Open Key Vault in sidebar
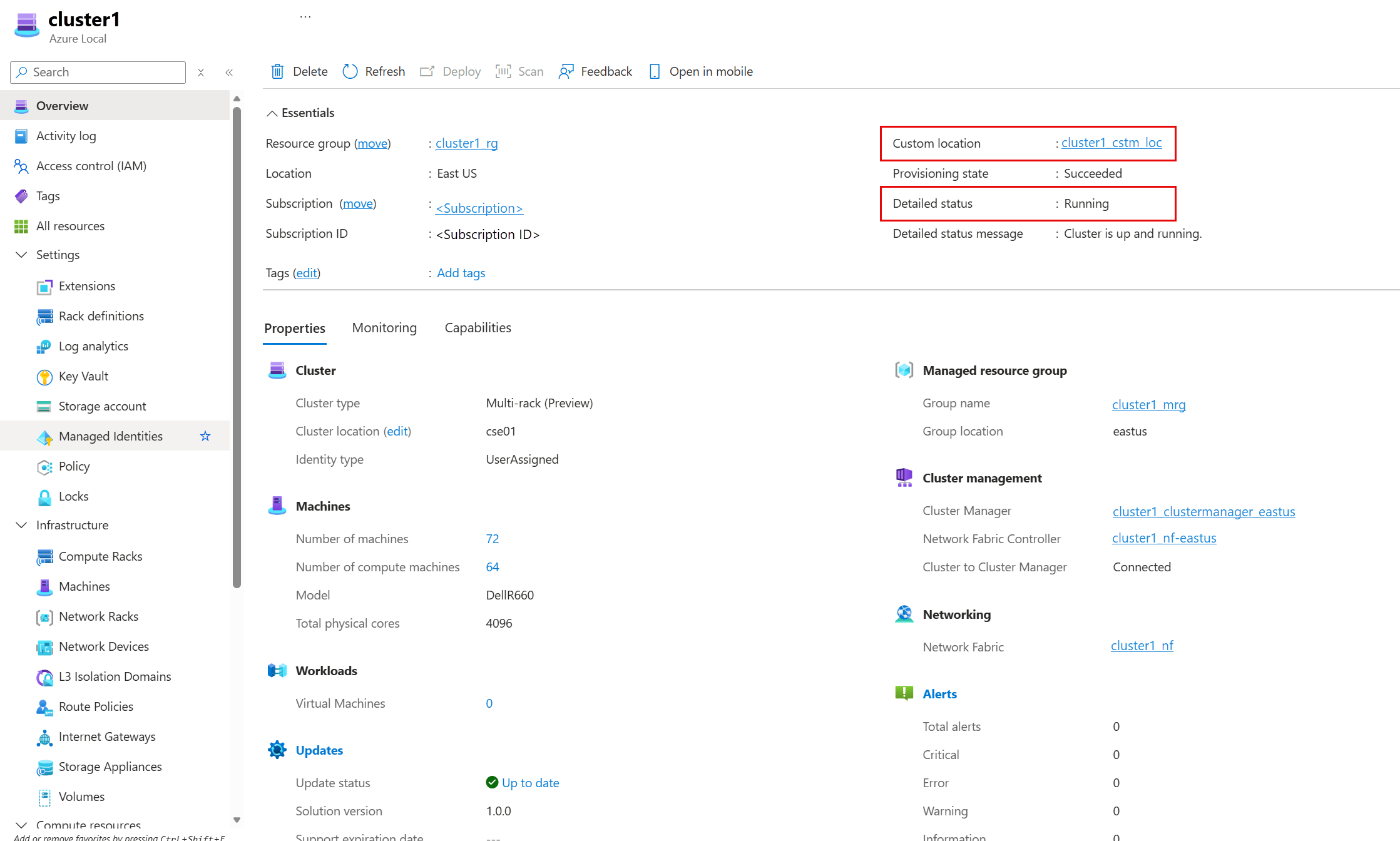This screenshot has height=841, width=1400. [83, 376]
